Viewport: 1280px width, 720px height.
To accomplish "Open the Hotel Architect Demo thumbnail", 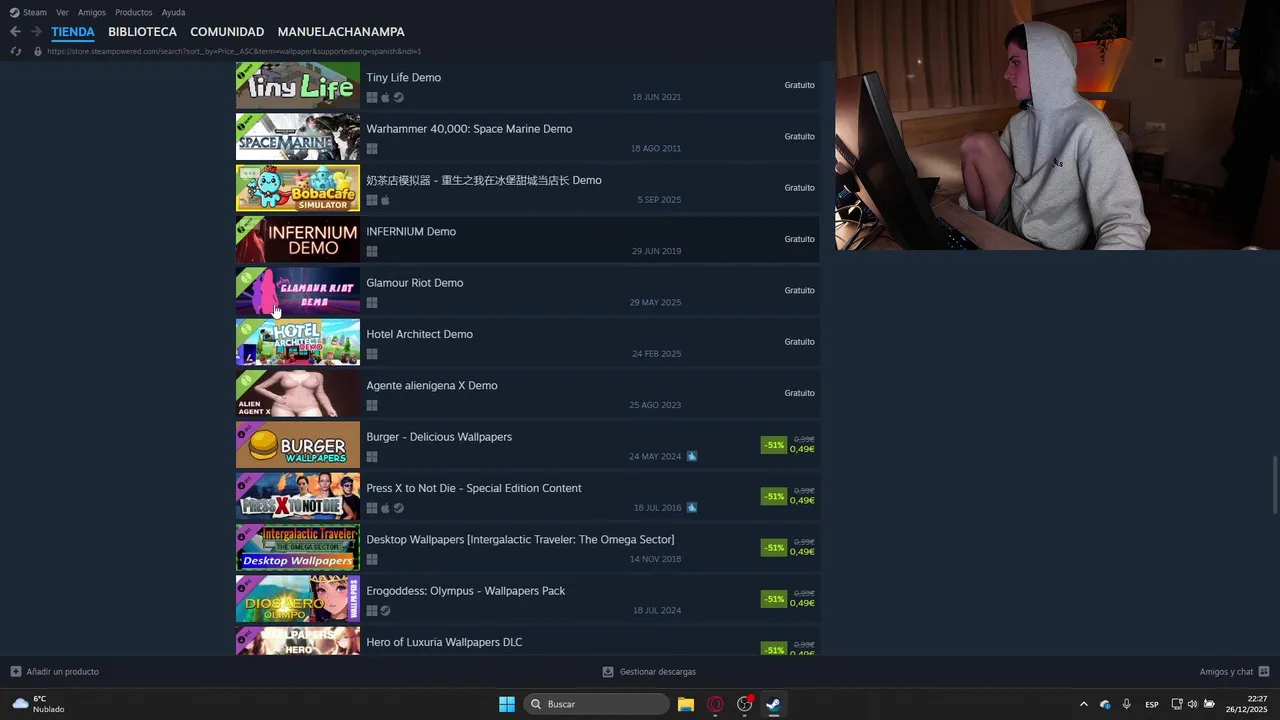I will pyautogui.click(x=298, y=342).
